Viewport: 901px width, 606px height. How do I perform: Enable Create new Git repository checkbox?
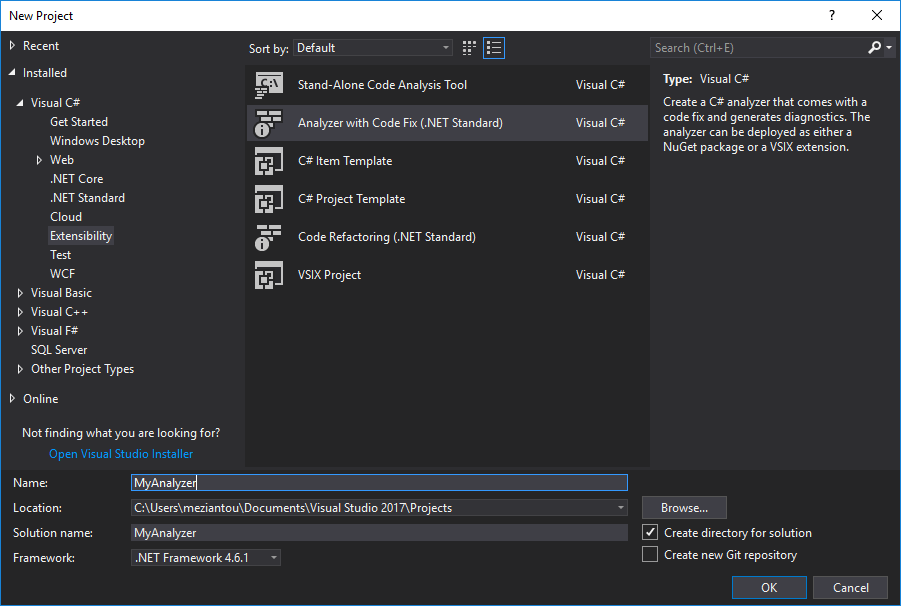[650, 554]
